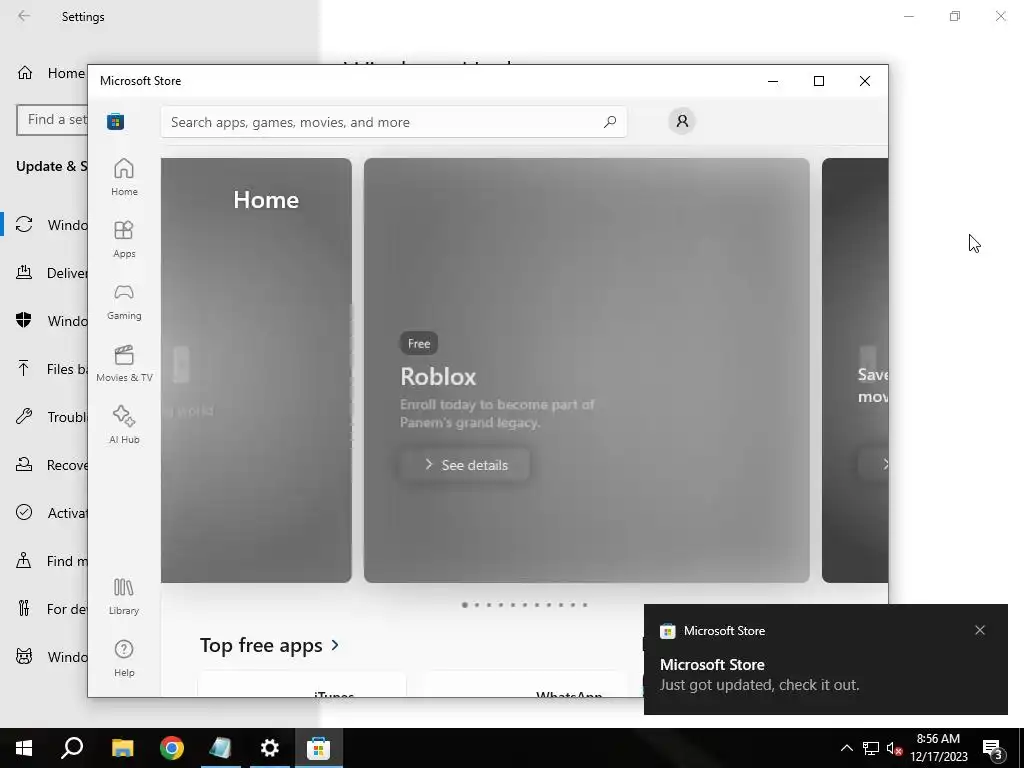Select Delivery Optimization in Settings sidebar
Image resolution: width=1024 pixels, height=768 pixels.
44,273
